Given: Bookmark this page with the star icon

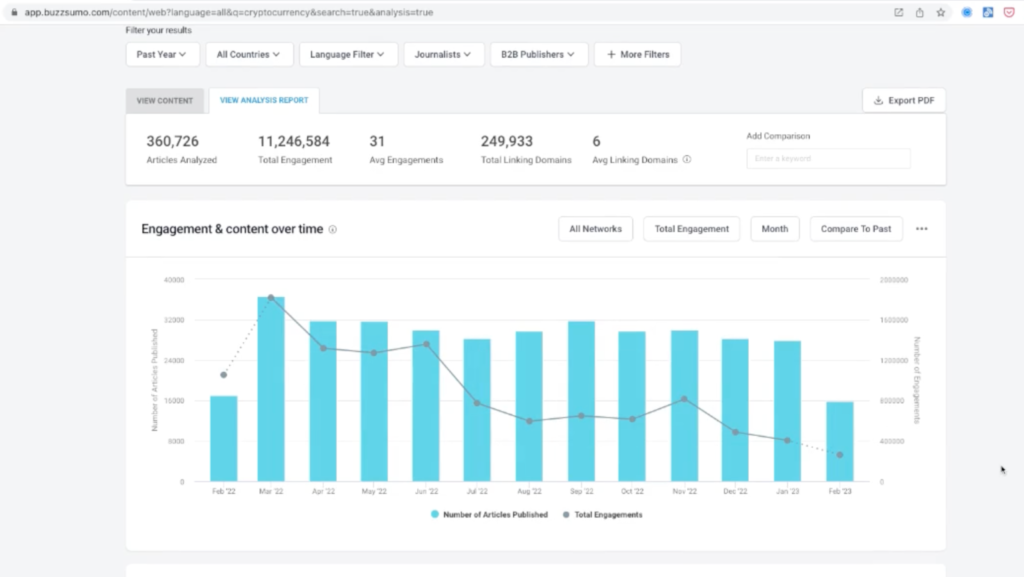Looking at the screenshot, I should click(940, 12).
